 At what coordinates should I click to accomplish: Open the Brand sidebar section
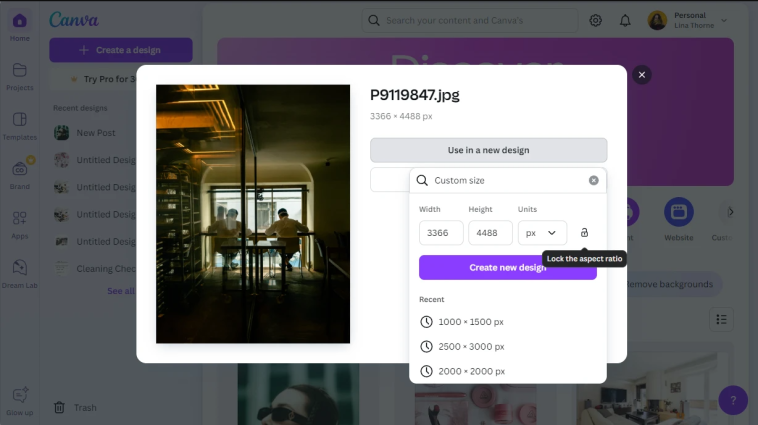(19, 173)
